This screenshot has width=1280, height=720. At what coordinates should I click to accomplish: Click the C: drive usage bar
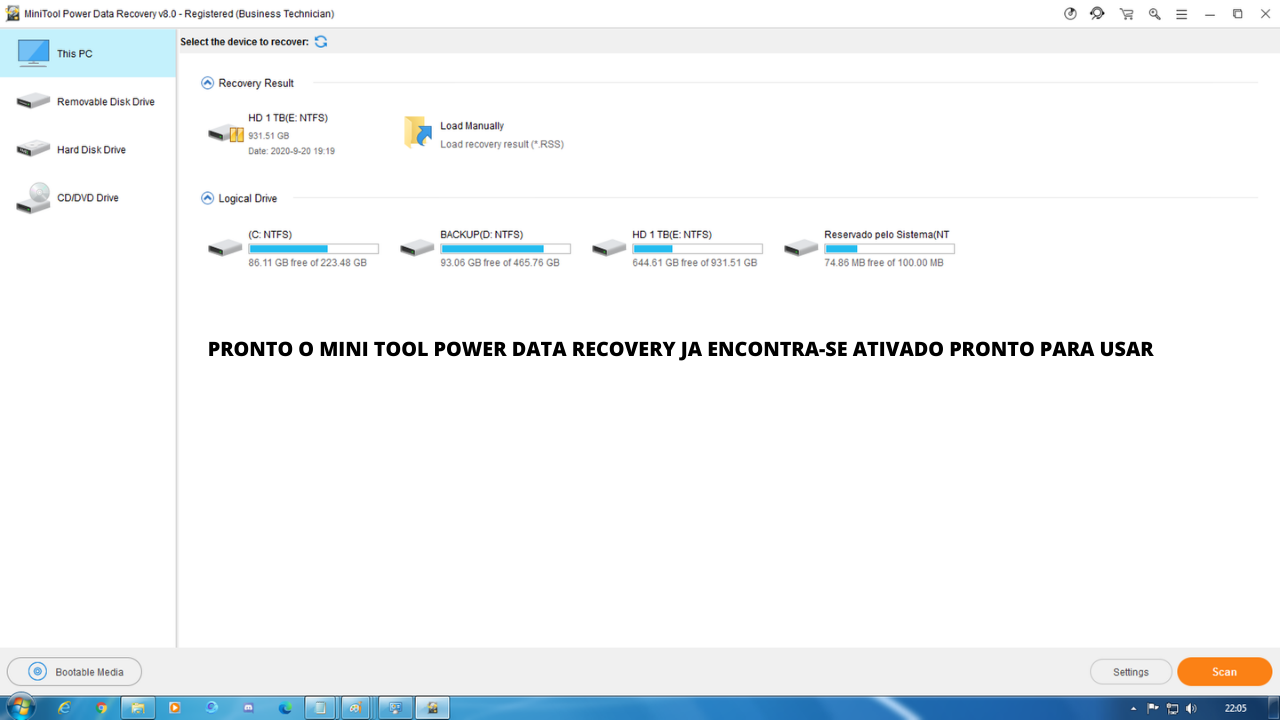point(313,248)
